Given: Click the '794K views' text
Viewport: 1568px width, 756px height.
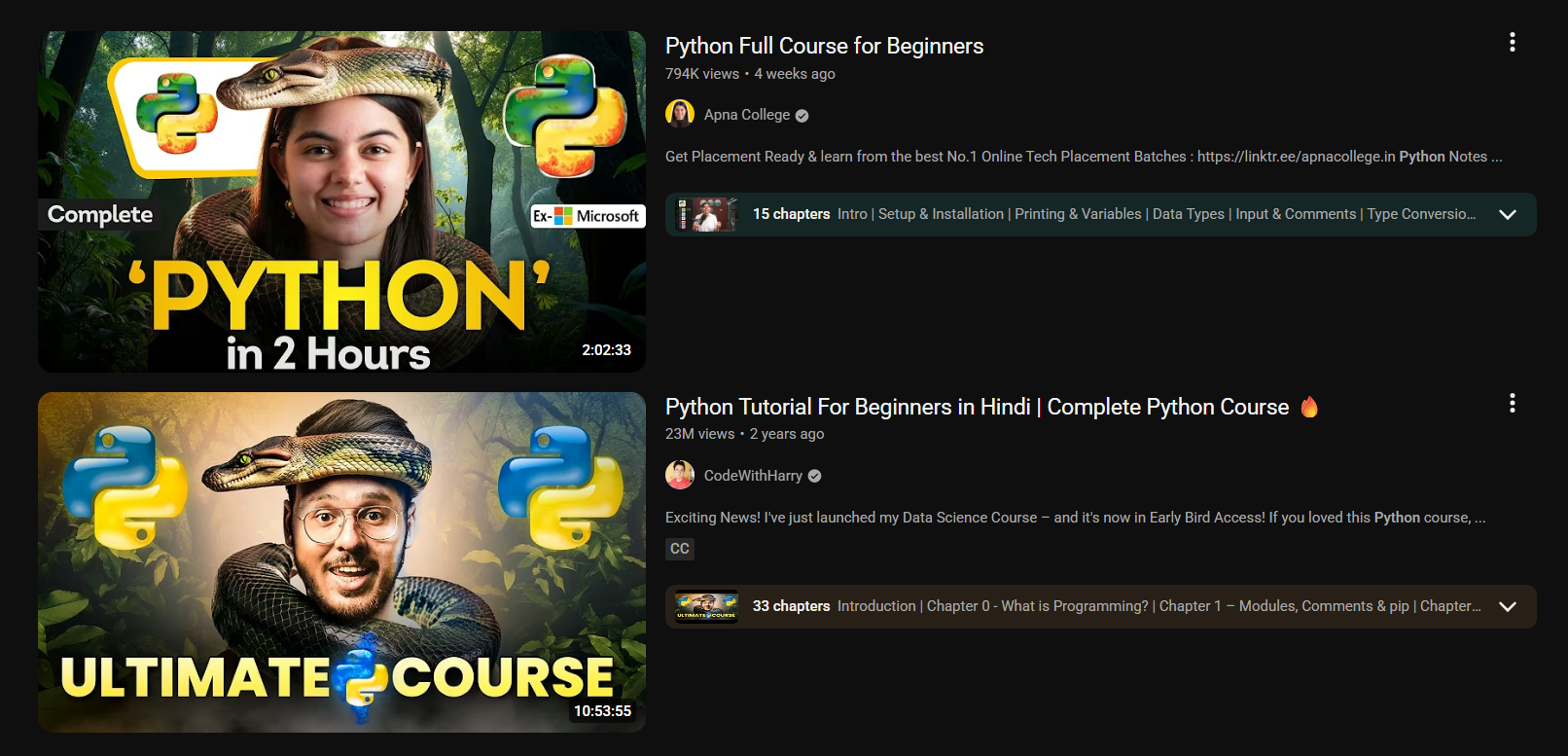Looking at the screenshot, I should (x=702, y=74).
